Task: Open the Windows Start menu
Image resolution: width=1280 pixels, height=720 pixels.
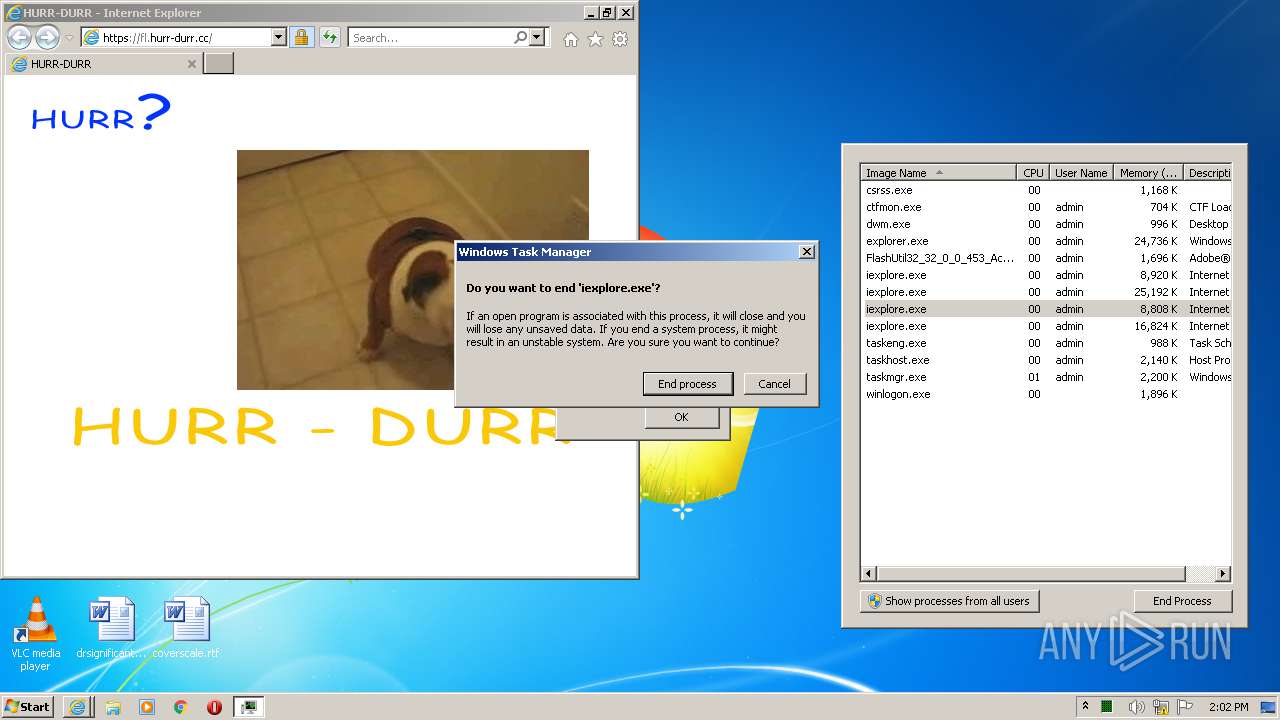Action: pyautogui.click(x=28, y=707)
